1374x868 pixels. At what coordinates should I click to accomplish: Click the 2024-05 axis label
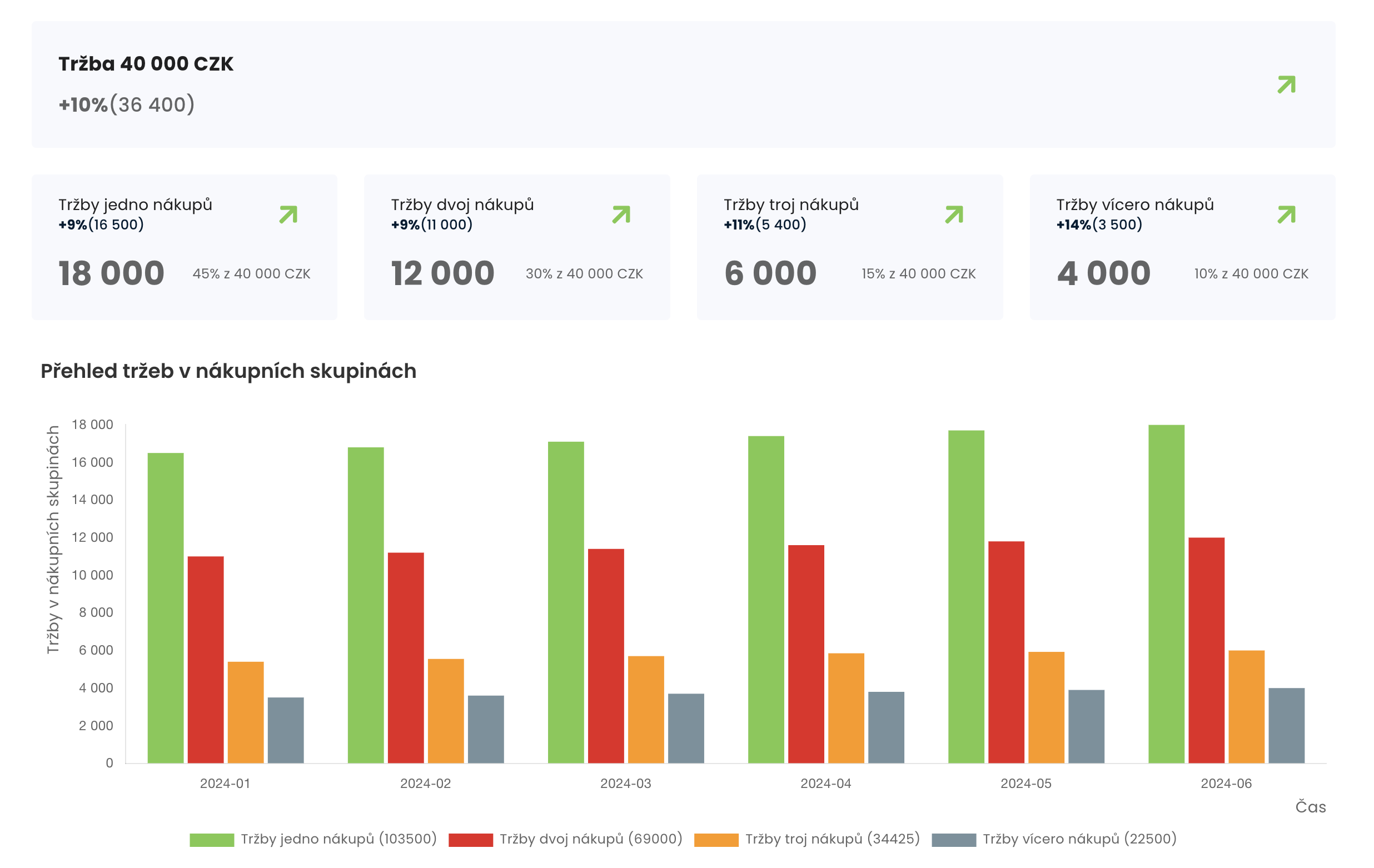click(1026, 784)
